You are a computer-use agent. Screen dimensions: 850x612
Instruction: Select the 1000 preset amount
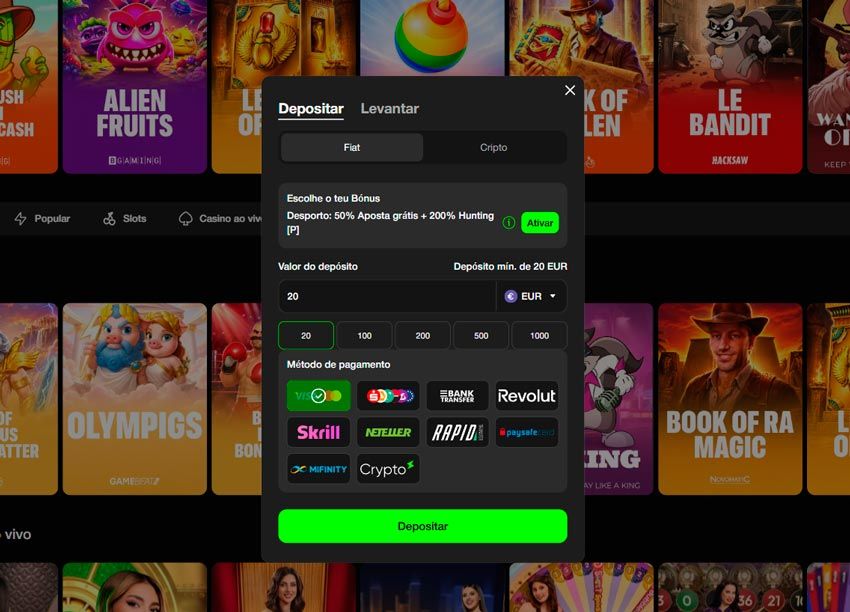click(x=539, y=336)
